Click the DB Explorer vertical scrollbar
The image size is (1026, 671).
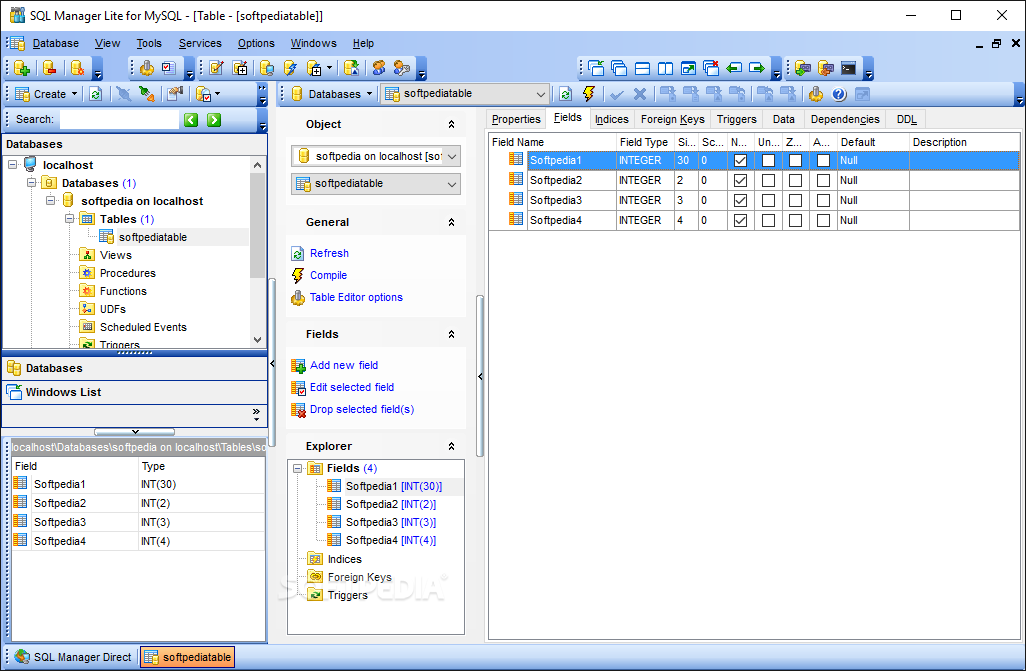point(257,252)
